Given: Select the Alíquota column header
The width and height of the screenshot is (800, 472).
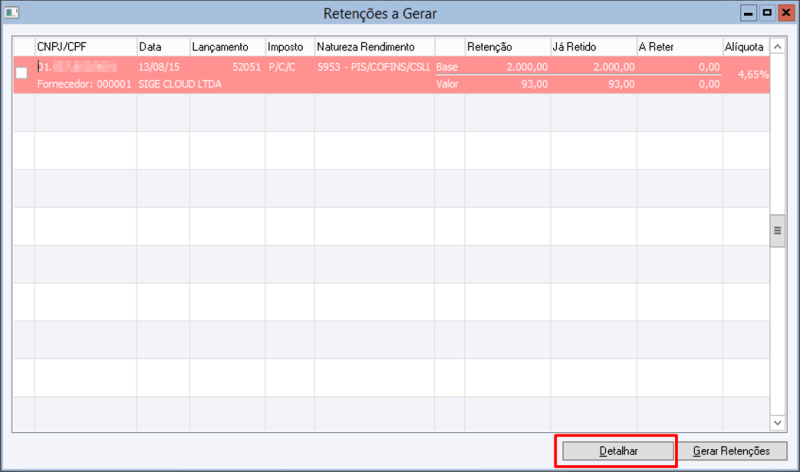Looking at the screenshot, I should click(x=746, y=47).
